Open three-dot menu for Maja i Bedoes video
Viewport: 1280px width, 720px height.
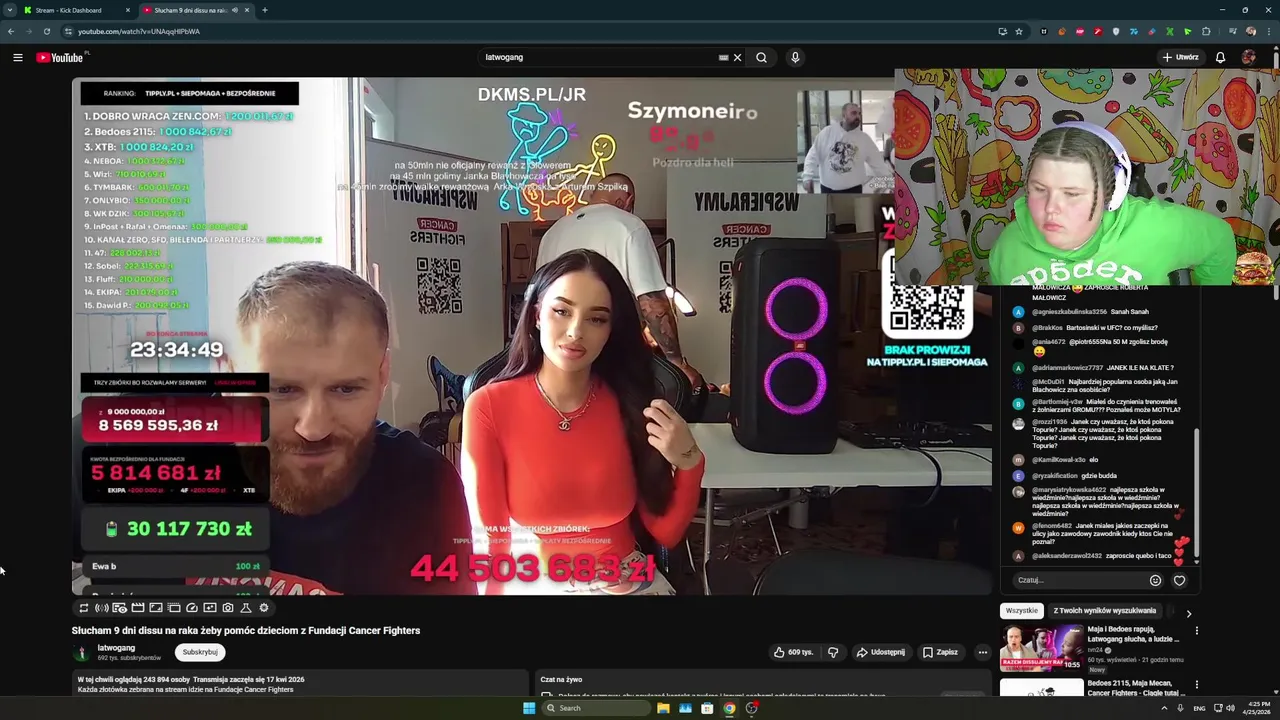click(x=1196, y=631)
